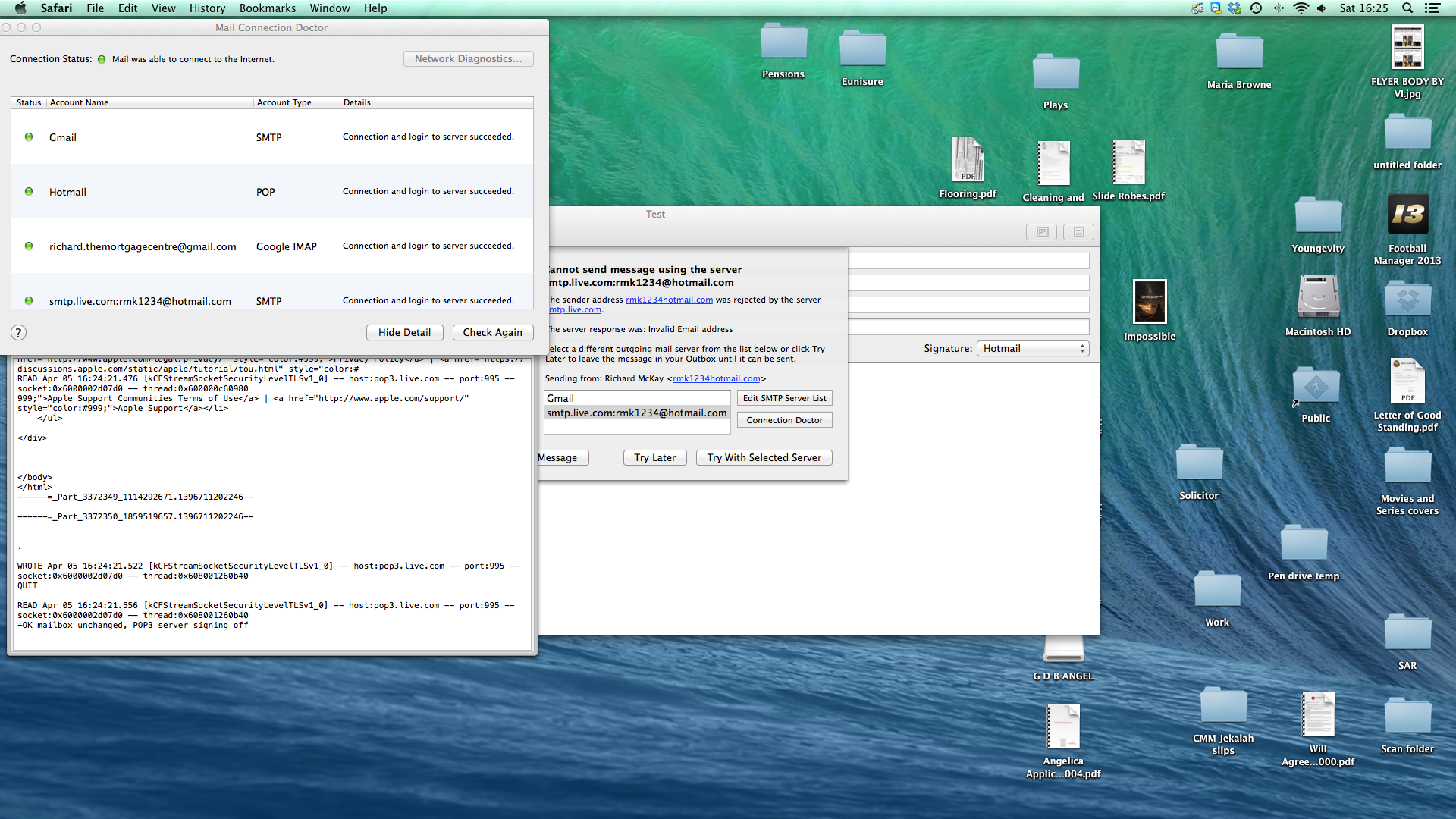The image size is (1456, 819).
Task: Click the Dropbox menu bar icon
Action: (1235, 8)
